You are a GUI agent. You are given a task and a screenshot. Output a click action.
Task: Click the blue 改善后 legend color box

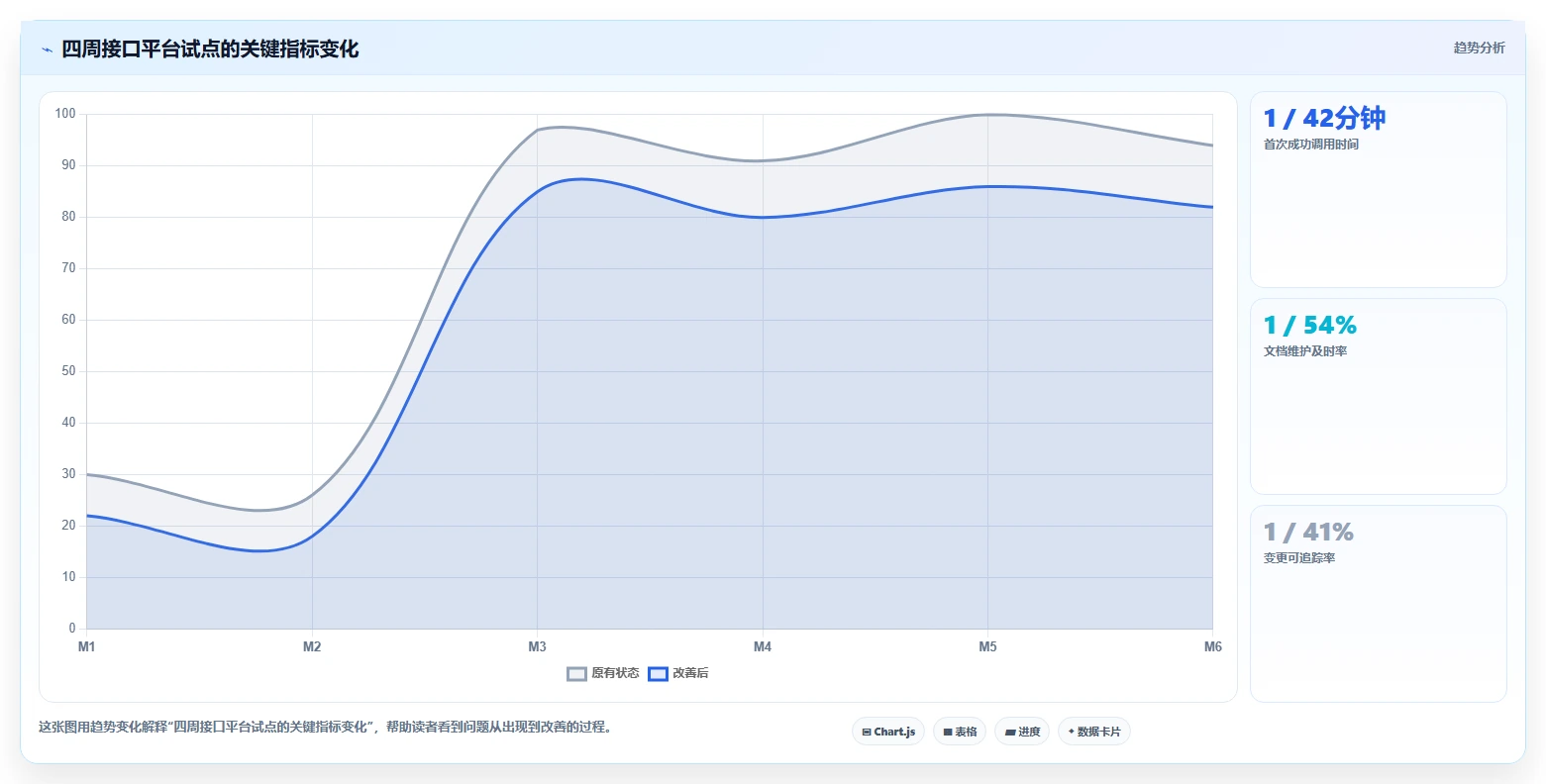659,674
